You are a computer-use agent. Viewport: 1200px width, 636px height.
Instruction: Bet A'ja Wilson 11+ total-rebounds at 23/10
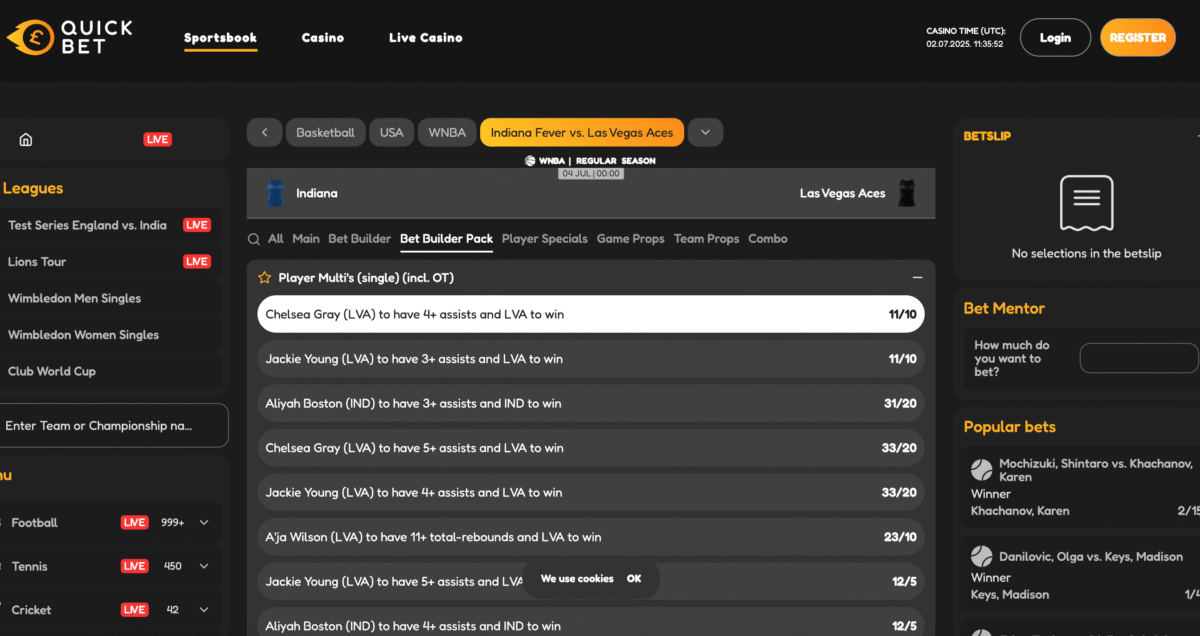point(591,537)
